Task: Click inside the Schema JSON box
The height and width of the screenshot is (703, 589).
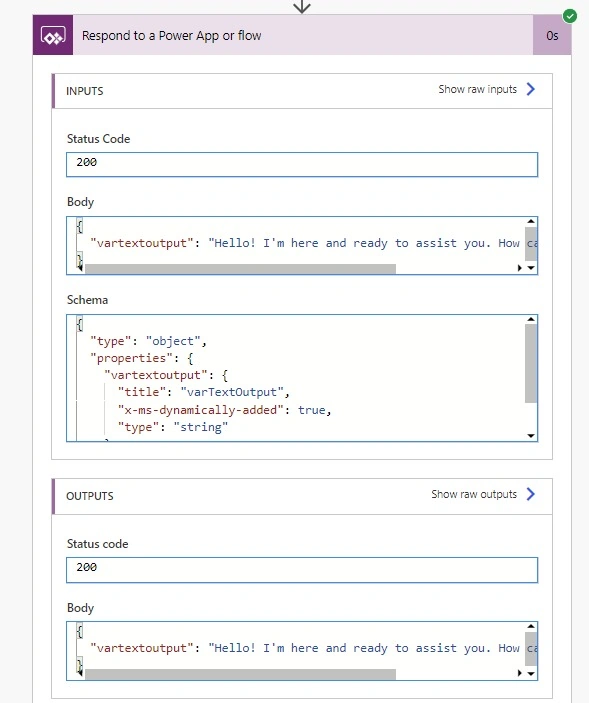Action: coord(296,378)
